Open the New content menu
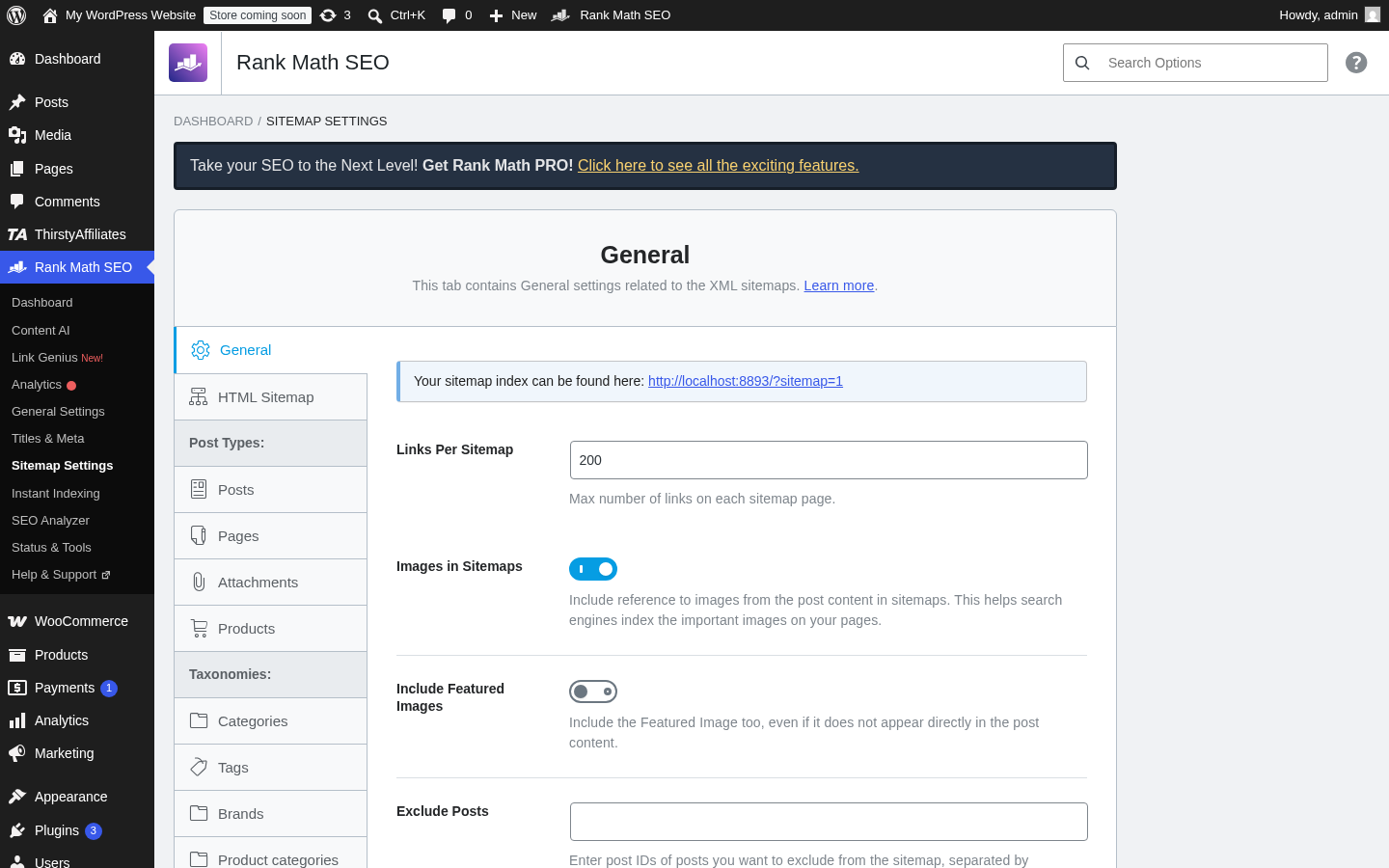The image size is (1389, 868). click(513, 15)
